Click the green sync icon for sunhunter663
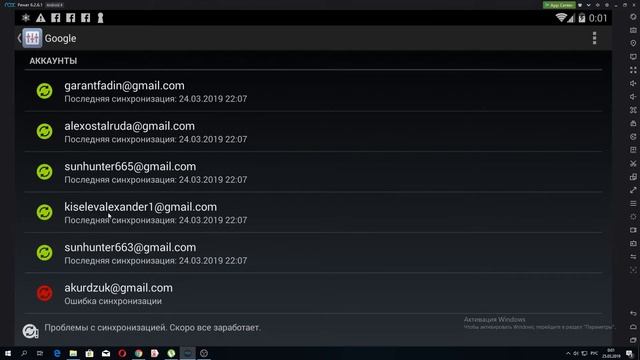 tap(44, 252)
